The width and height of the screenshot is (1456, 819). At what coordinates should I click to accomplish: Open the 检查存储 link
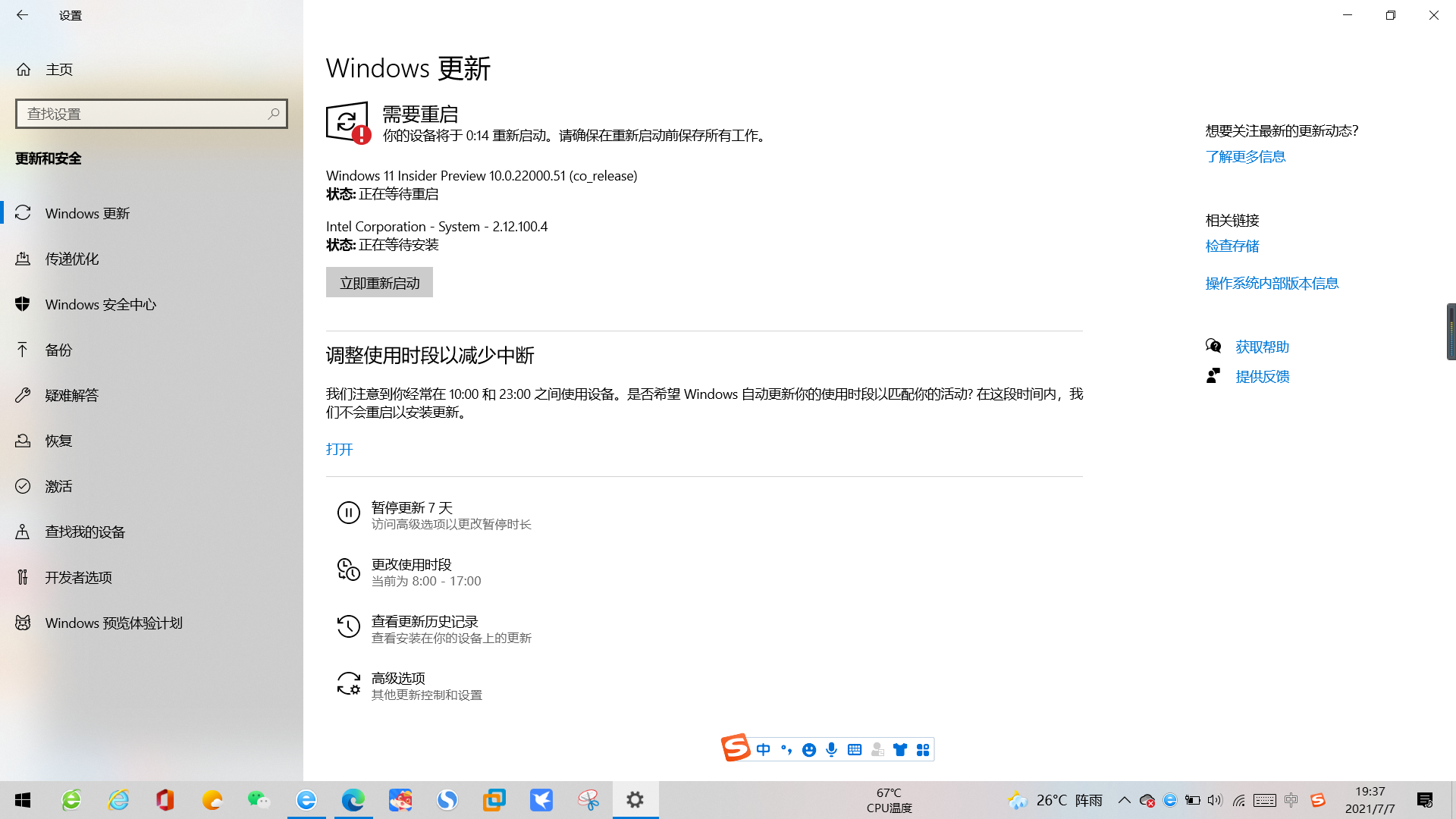click(x=1232, y=246)
